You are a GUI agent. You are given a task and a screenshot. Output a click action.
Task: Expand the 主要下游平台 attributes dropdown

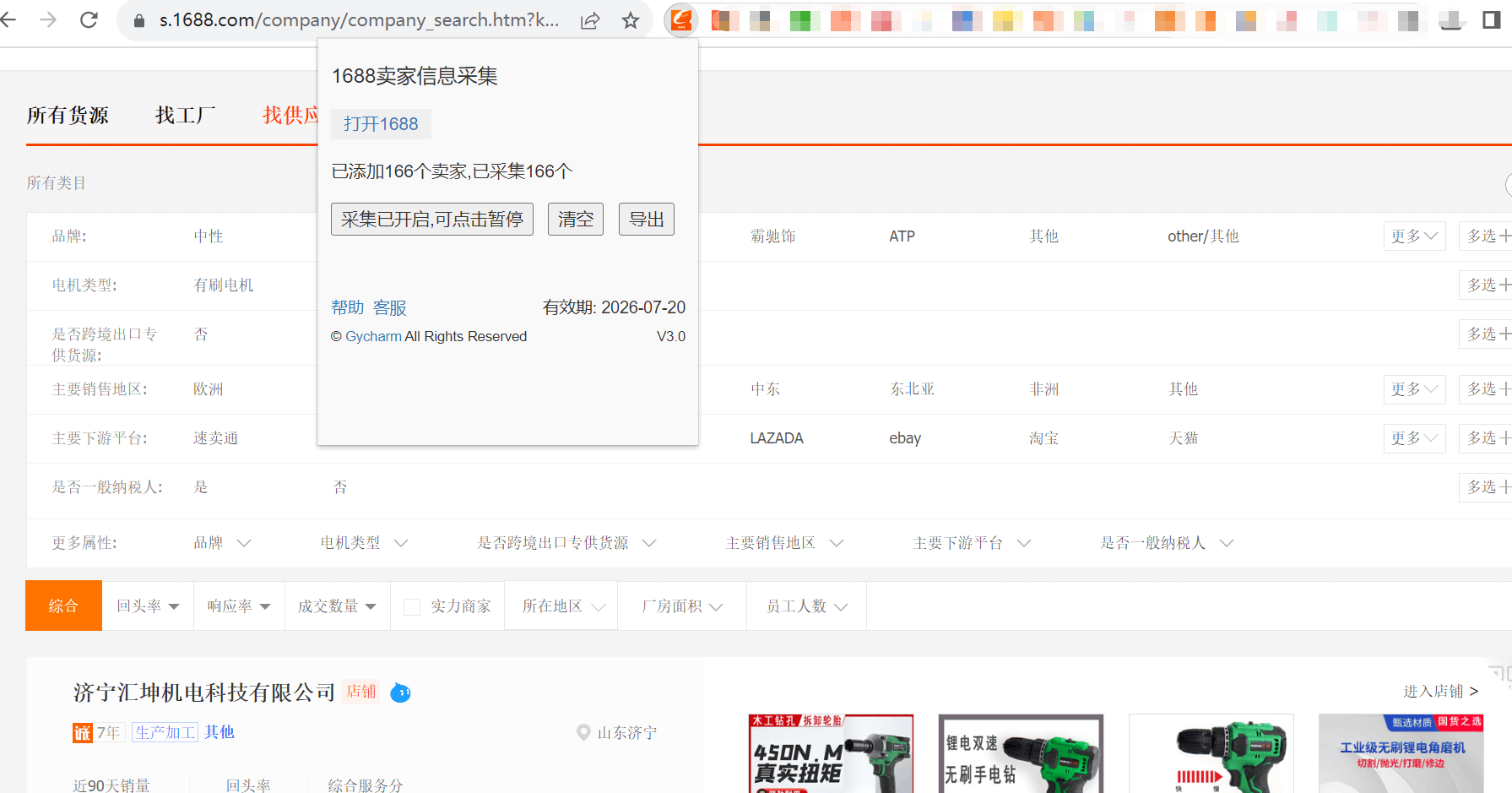972,543
